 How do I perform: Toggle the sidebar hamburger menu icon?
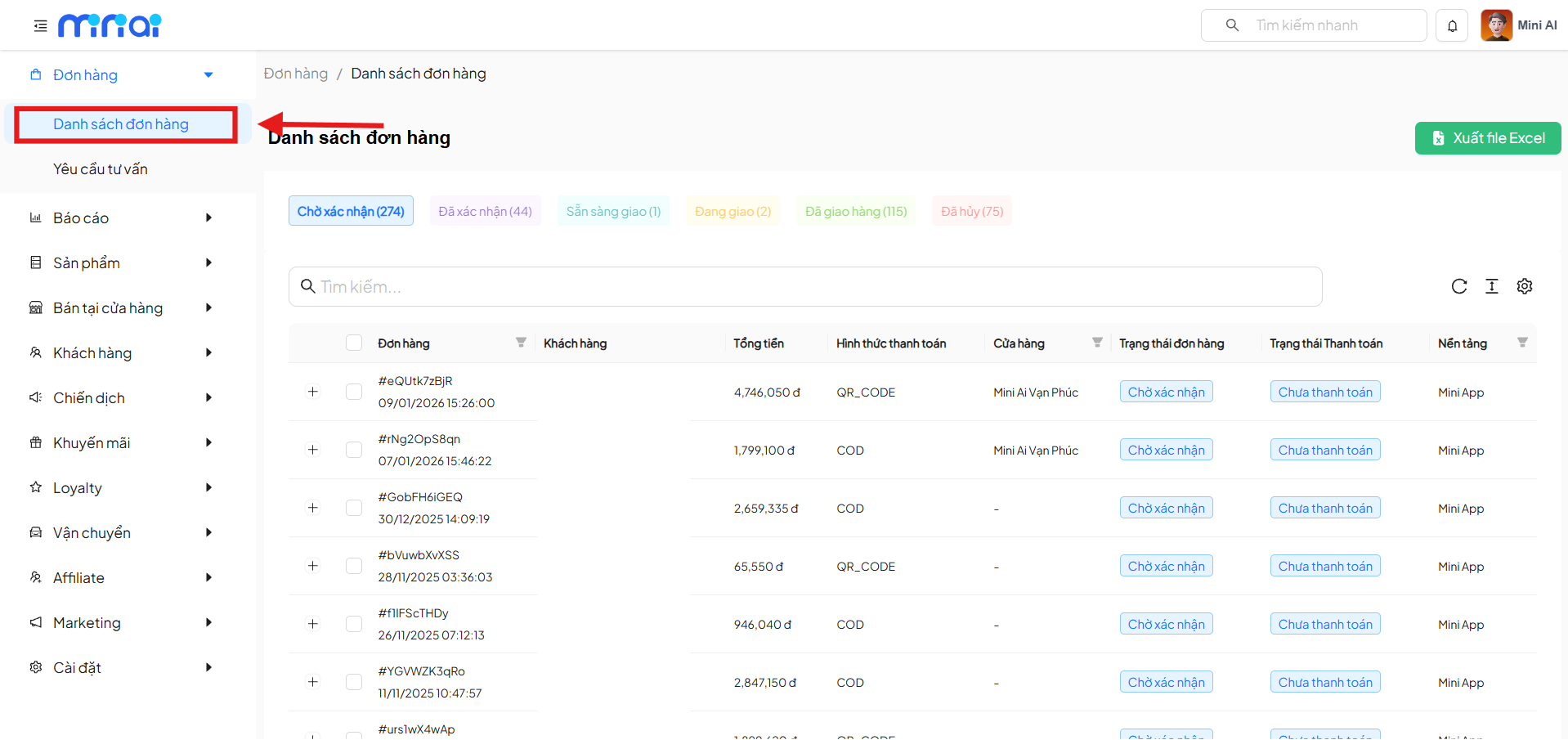point(40,26)
